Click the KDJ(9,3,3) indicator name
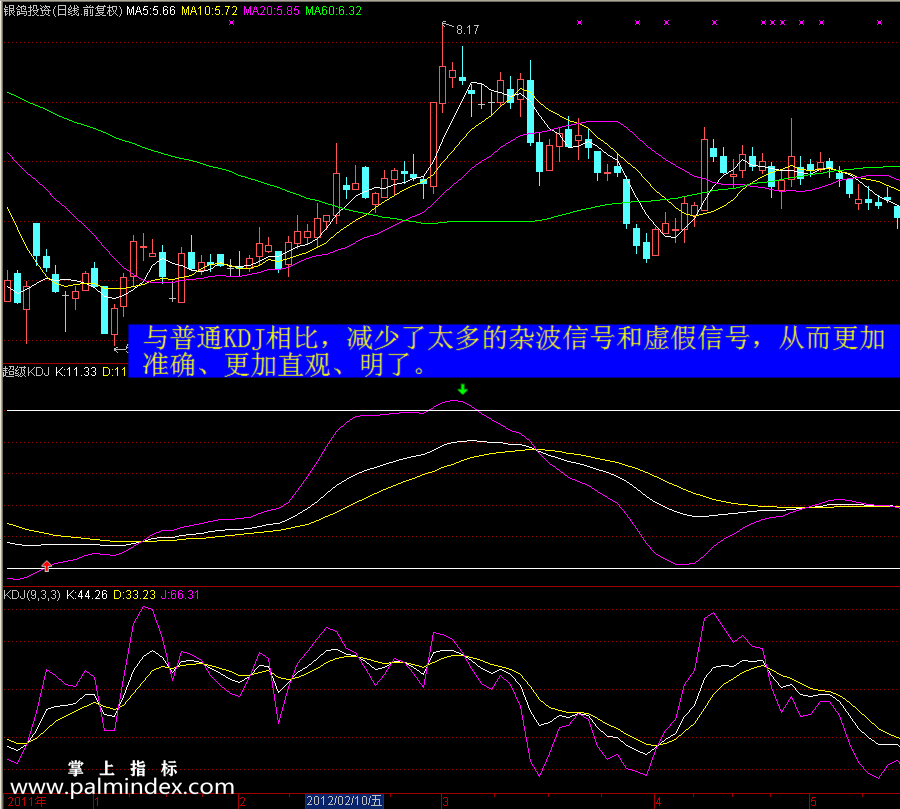This screenshot has width=900, height=809. coord(32,595)
